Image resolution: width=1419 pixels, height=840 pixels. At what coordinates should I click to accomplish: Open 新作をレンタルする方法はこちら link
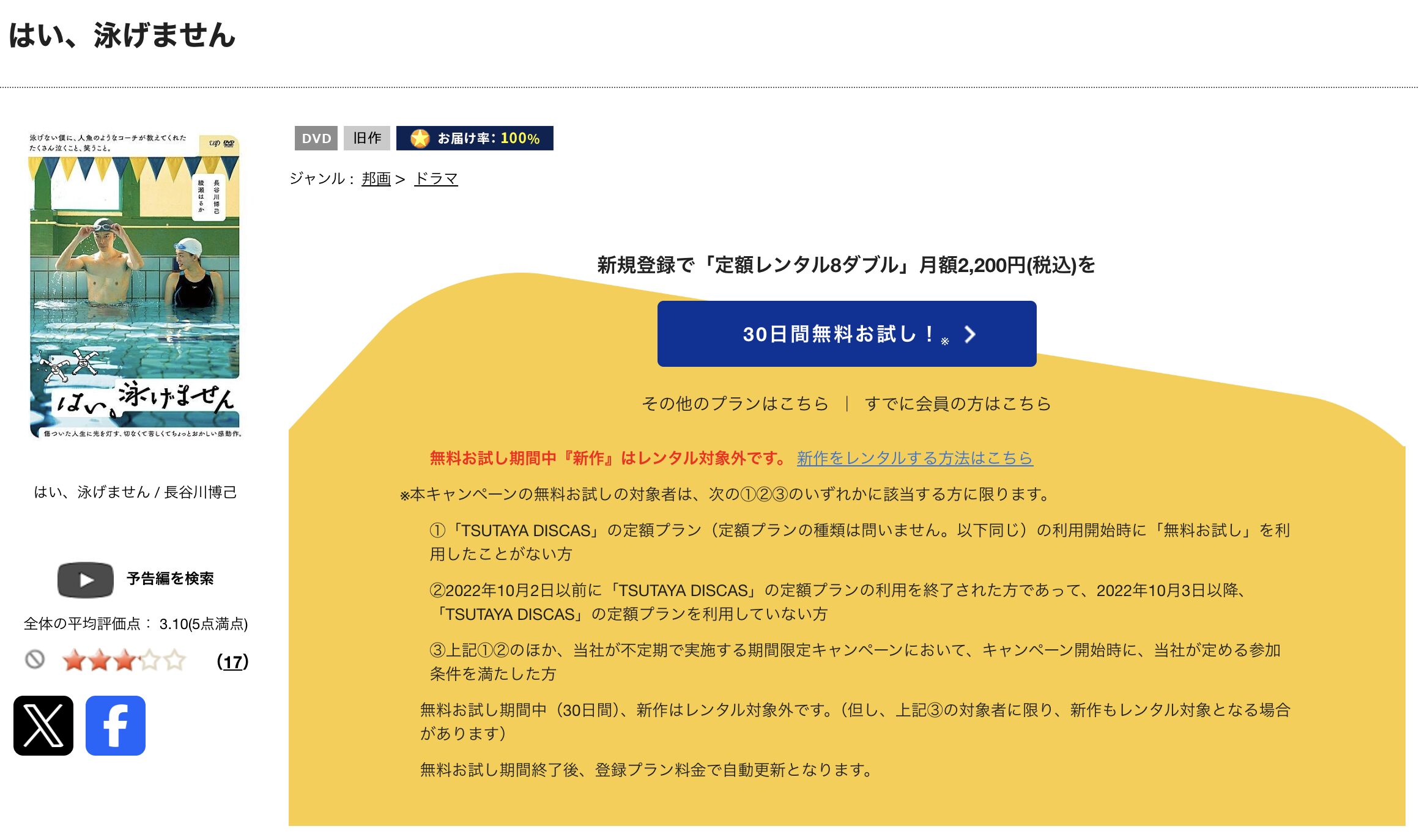[x=915, y=458]
